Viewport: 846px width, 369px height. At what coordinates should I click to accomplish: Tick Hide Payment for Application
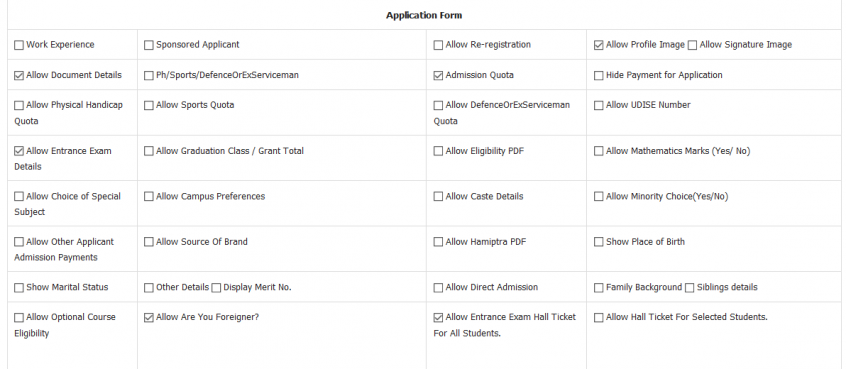click(598, 76)
